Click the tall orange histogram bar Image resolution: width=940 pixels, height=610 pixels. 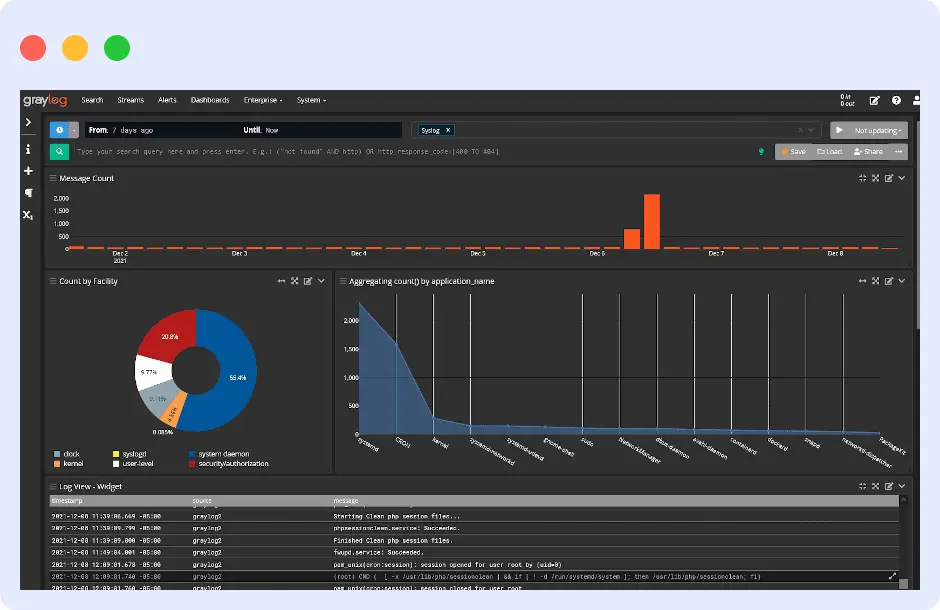click(x=652, y=221)
